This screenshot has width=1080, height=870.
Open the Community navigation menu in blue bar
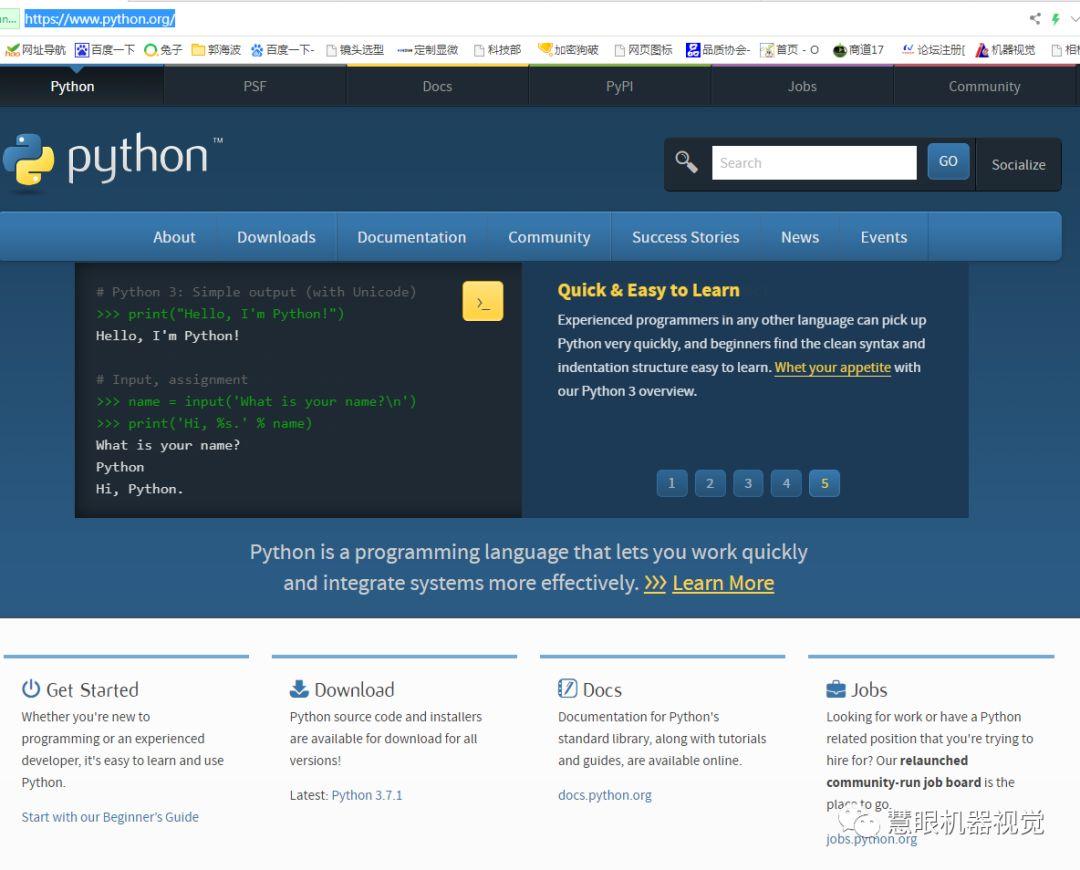click(x=549, y=237)
